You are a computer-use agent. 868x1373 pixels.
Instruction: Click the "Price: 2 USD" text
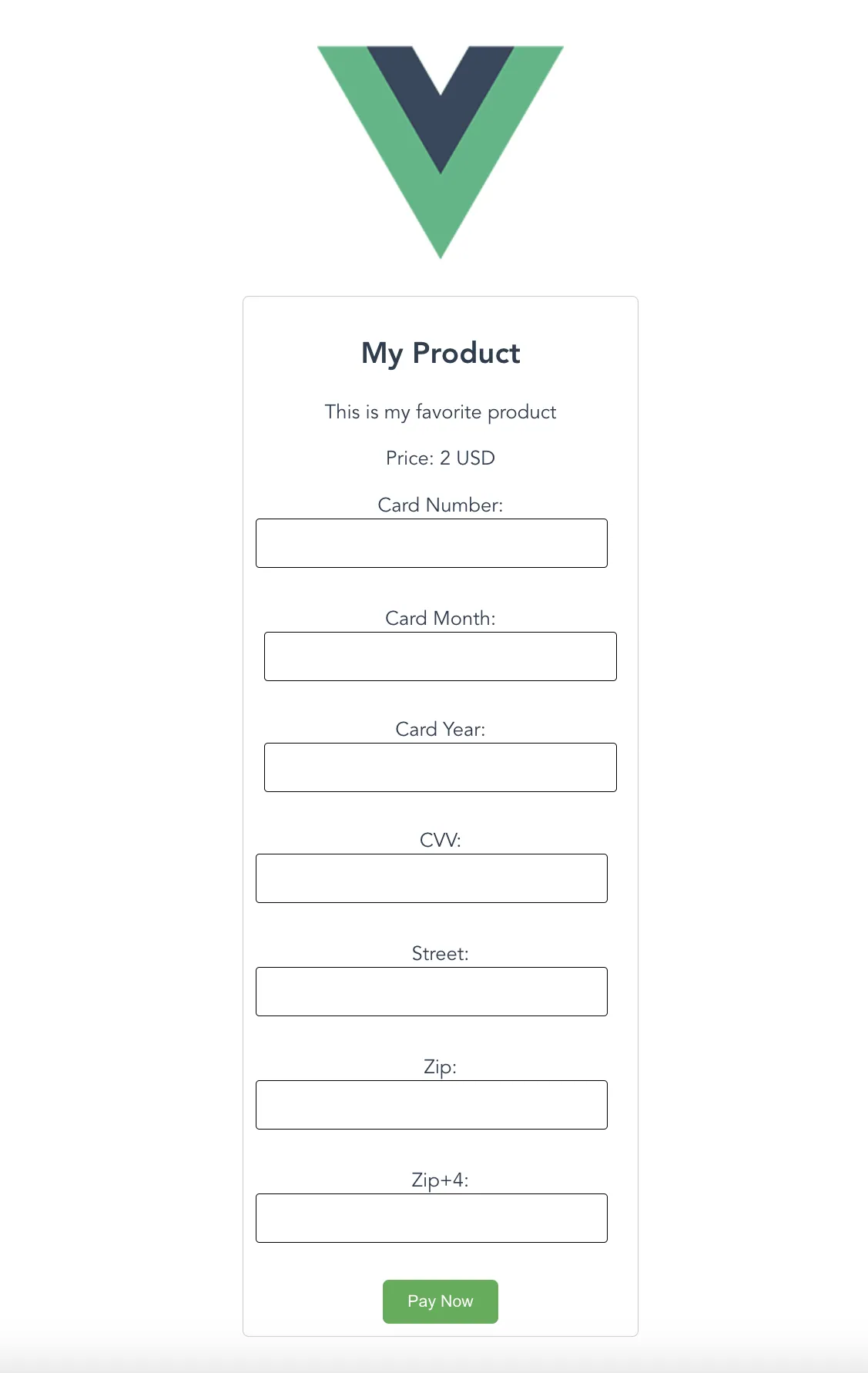tap(441, 458)
